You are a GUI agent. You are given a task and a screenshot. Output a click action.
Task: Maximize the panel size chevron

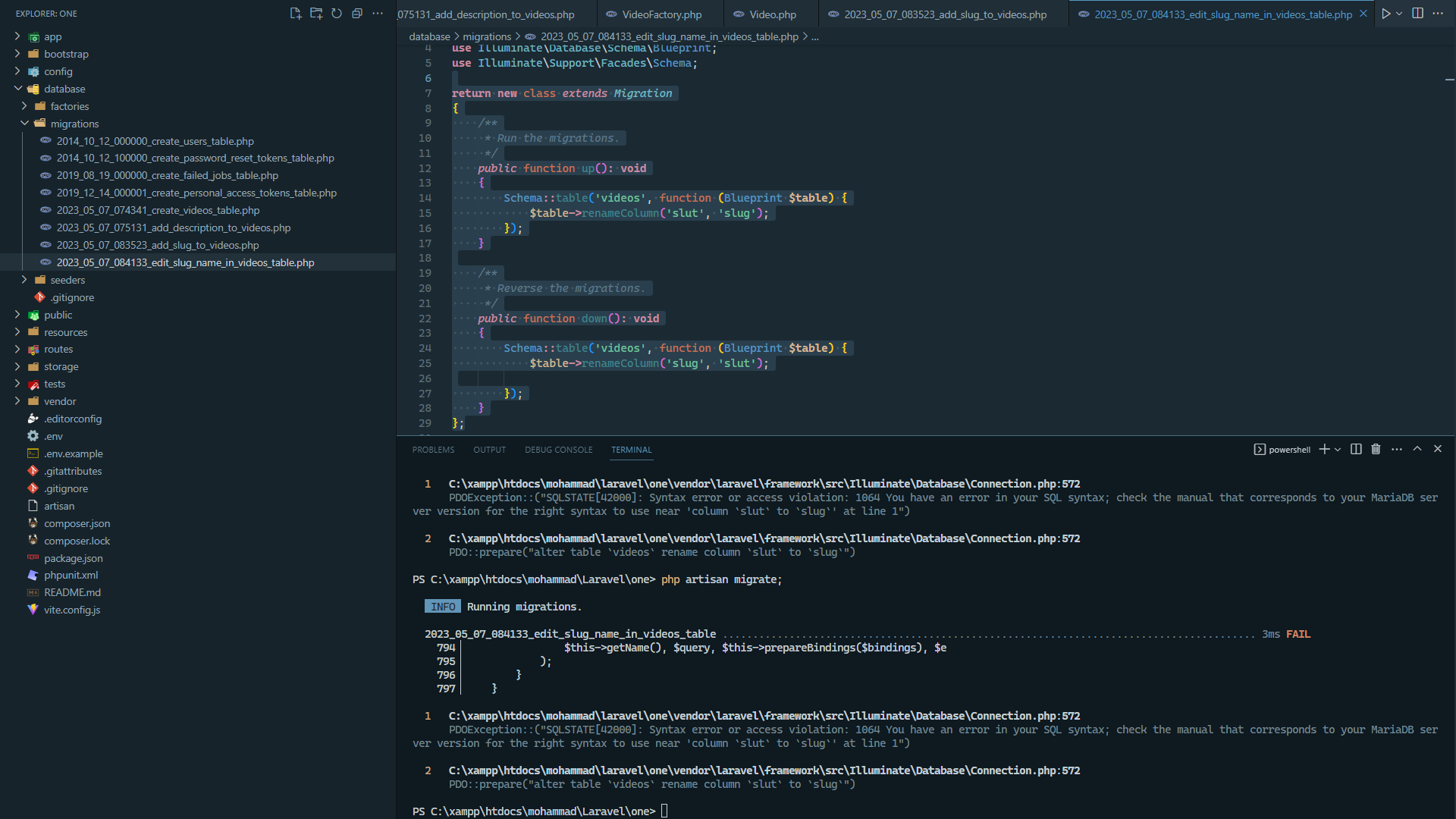[1417, 449]
